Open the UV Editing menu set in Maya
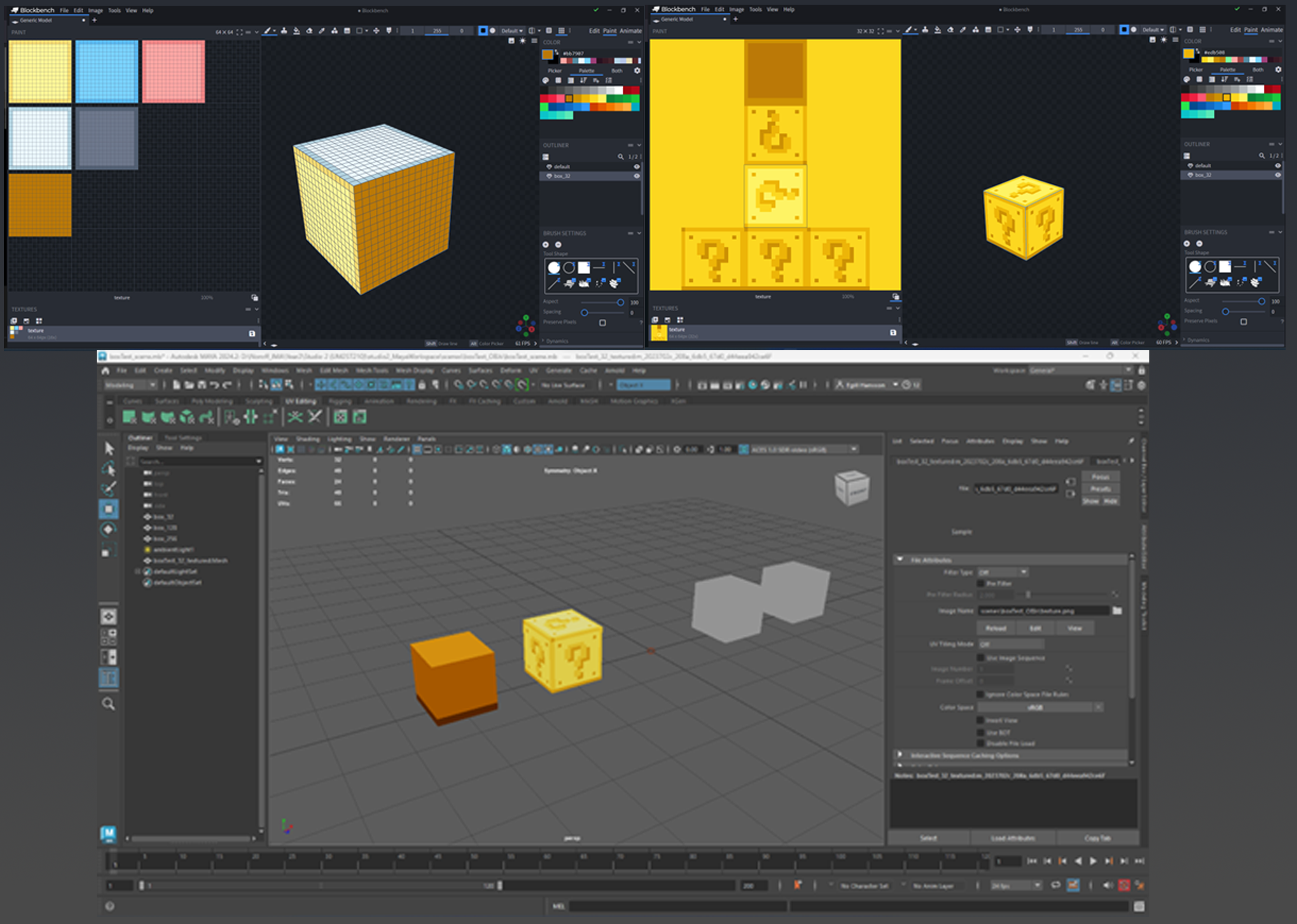 tap(300, 401)
